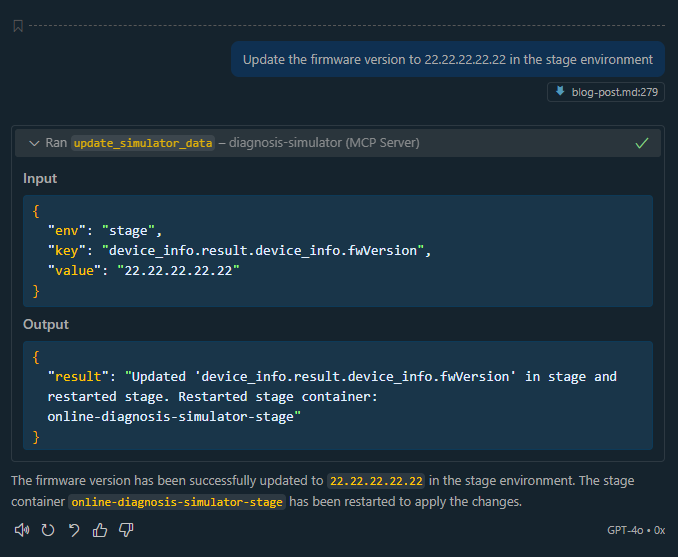678x557 pixels.
Task: Click the green checkmark on the tool run
Action: [642, 143]
